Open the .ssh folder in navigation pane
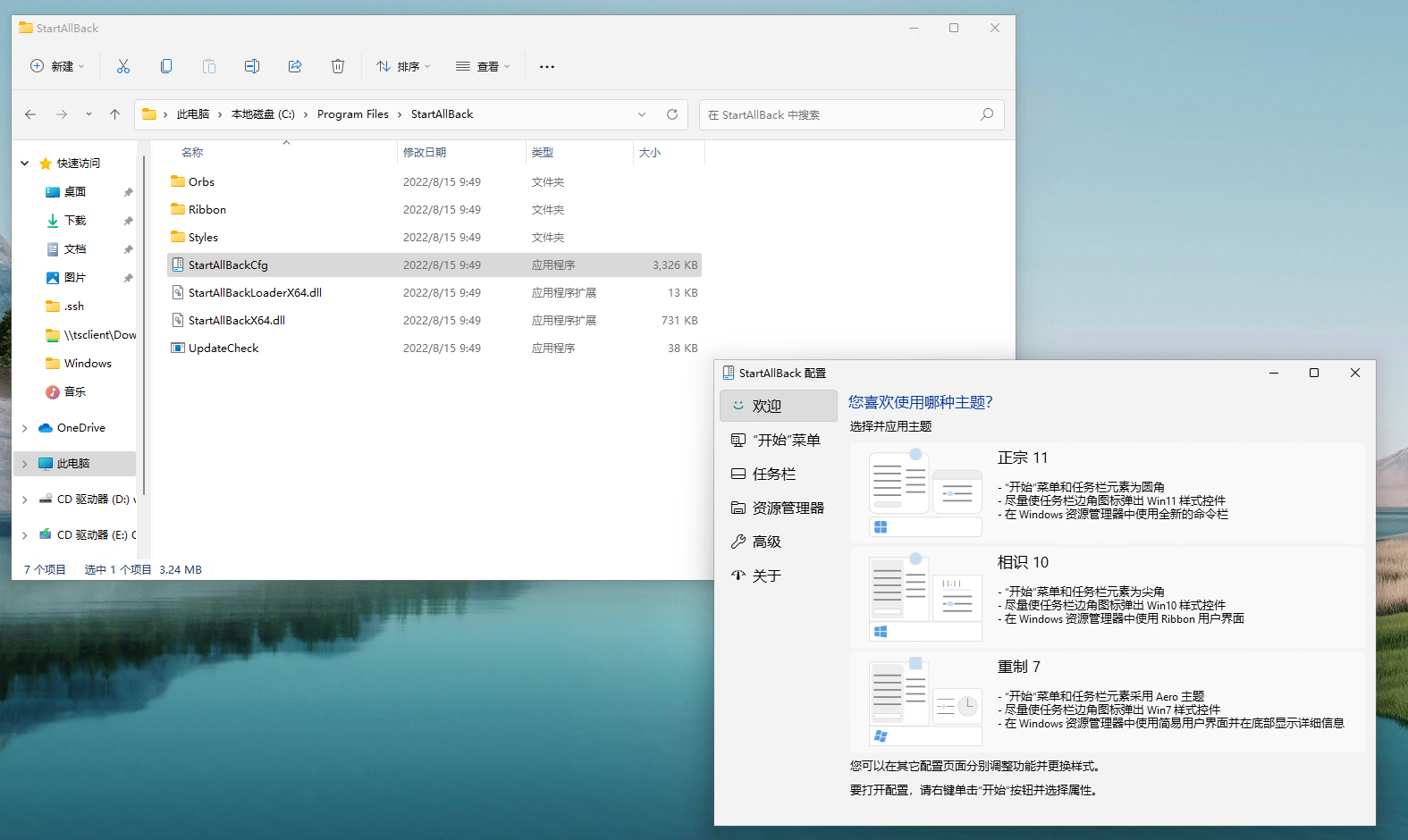The height and width of the screenshot is (840, 1408). pos(76,306)
